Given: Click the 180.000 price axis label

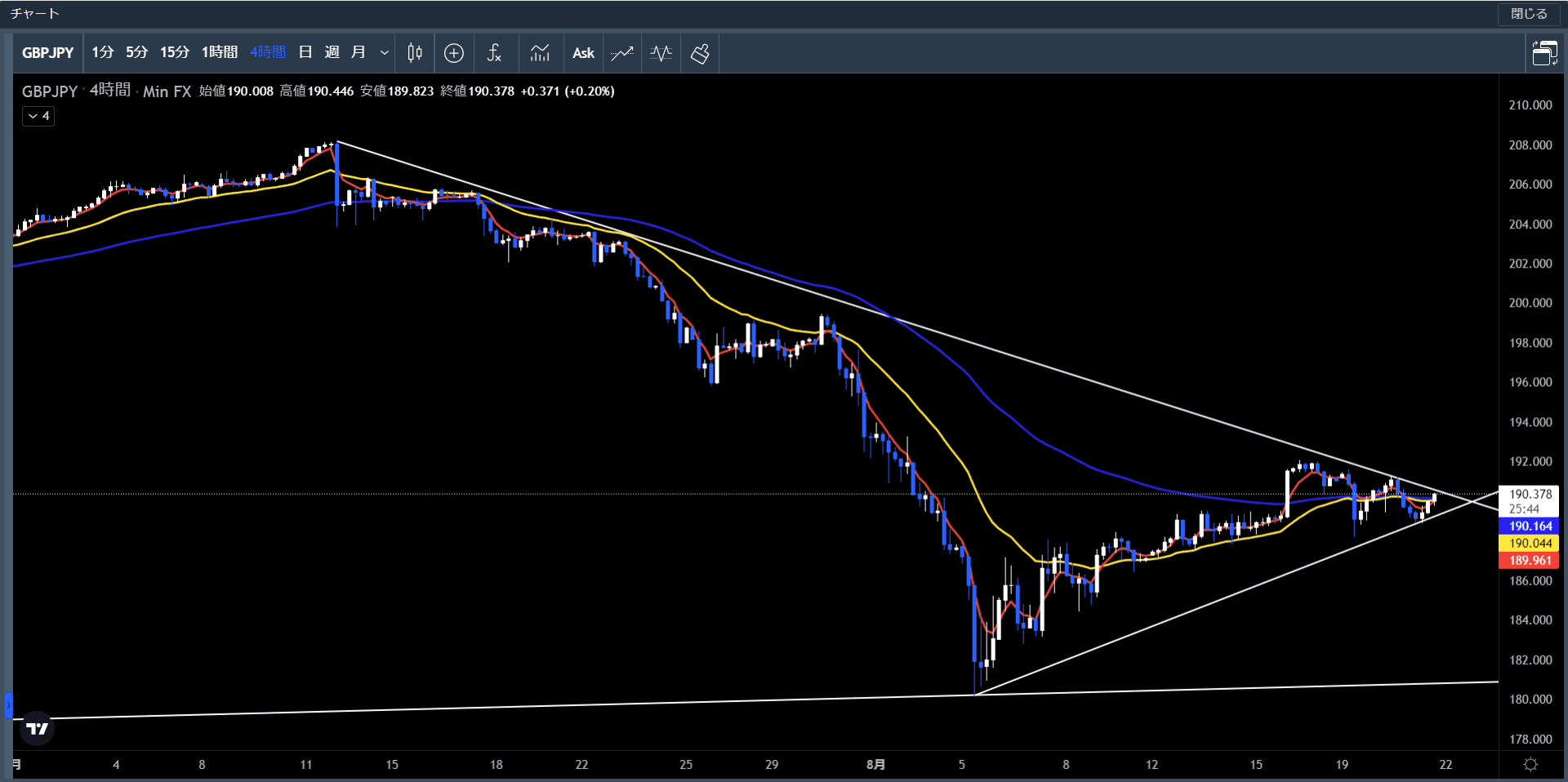Looking at the screenshot, I should click(1530, 700).
